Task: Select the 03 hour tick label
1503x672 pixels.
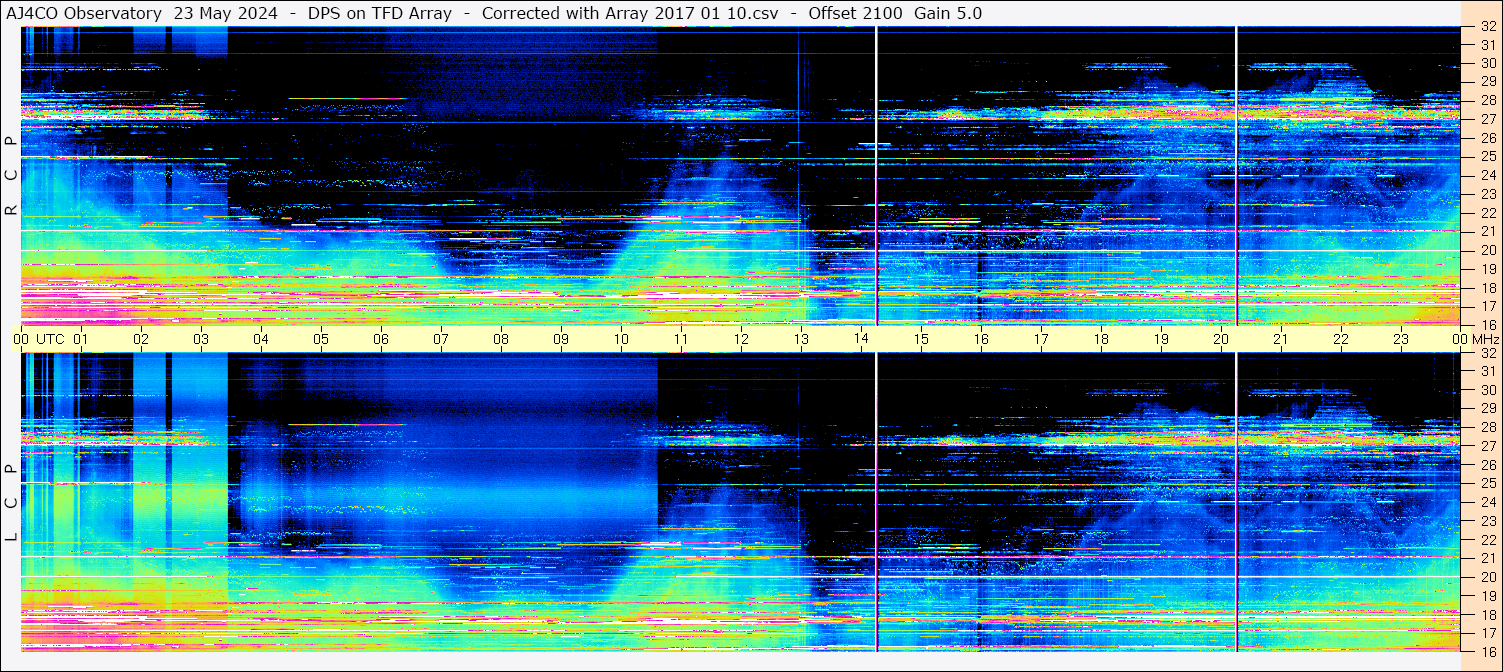Action: coord(201,339)
